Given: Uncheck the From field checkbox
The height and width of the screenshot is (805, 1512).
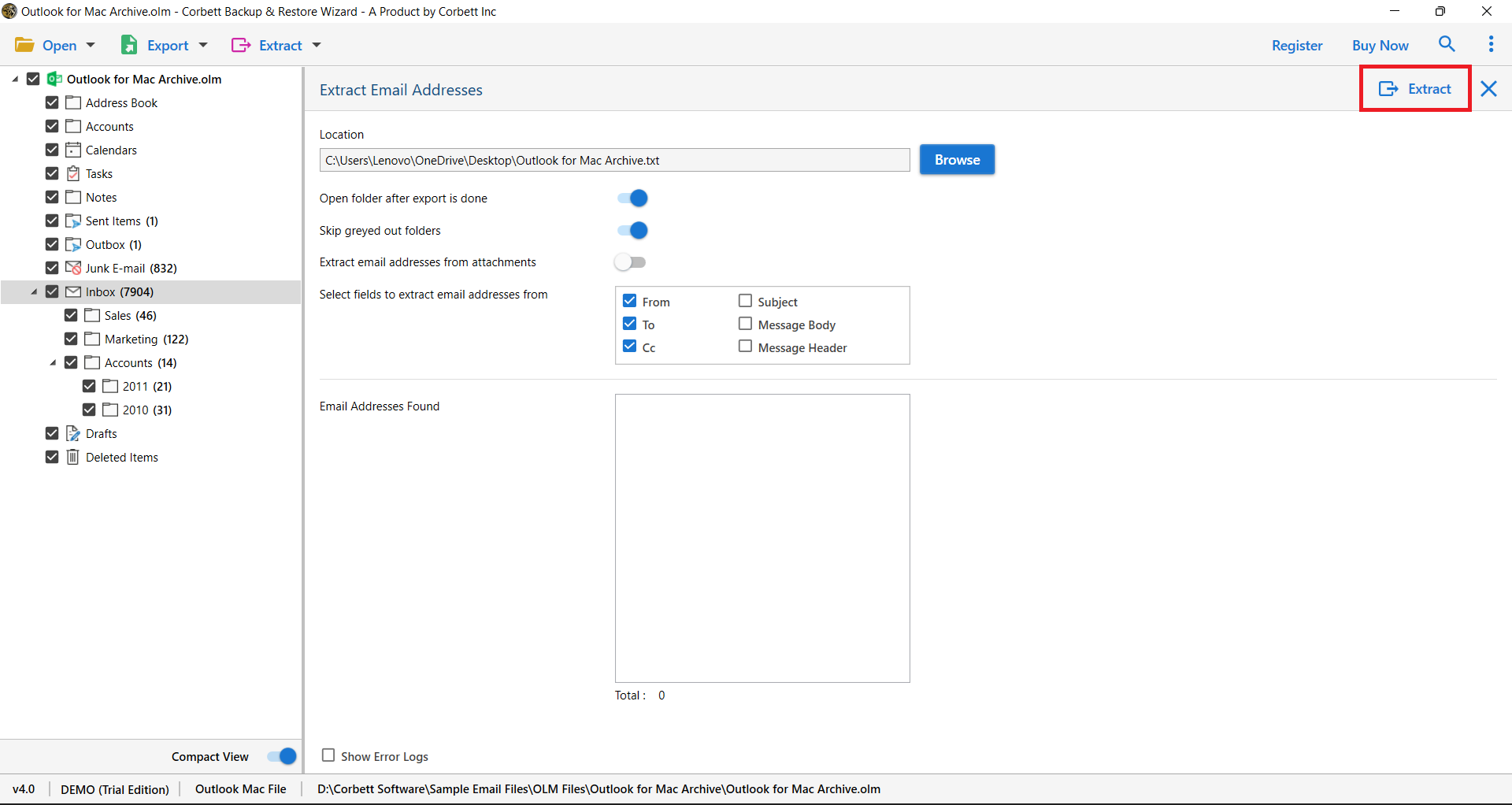Looking at the screenshot, I should coord(629,300).
